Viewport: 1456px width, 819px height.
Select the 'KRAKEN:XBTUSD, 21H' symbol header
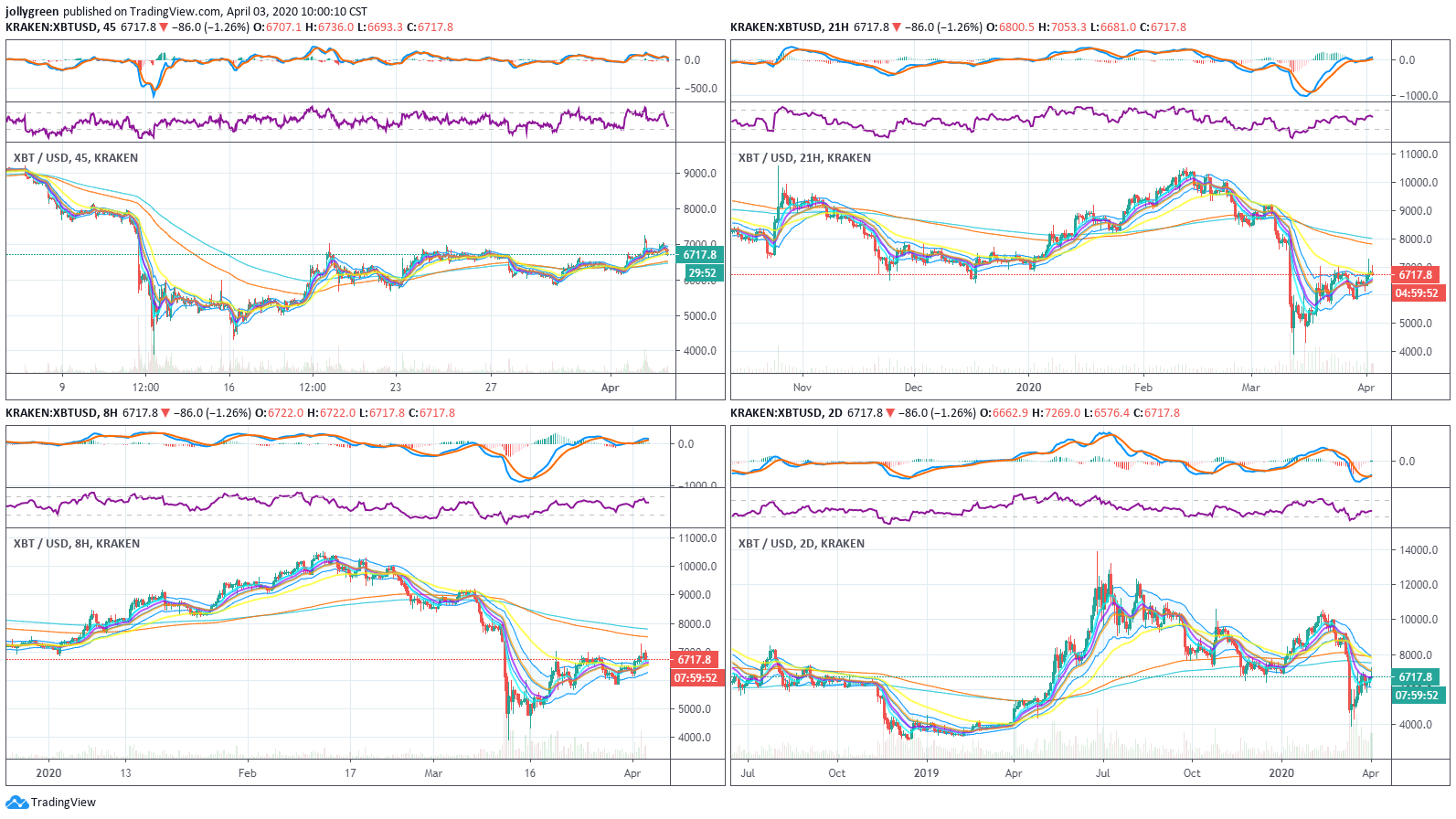(789, 27)
